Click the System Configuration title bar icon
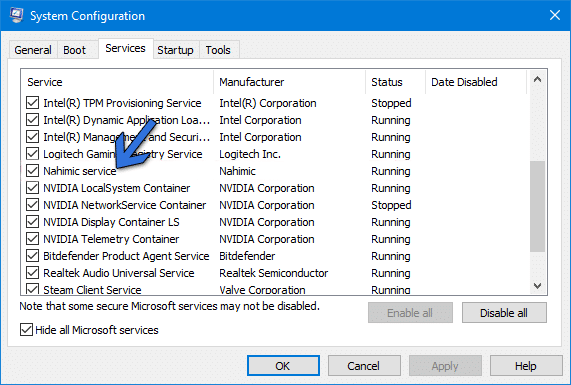Image resolution: width=571 pixels, height=385 pixels. point(16,15)
